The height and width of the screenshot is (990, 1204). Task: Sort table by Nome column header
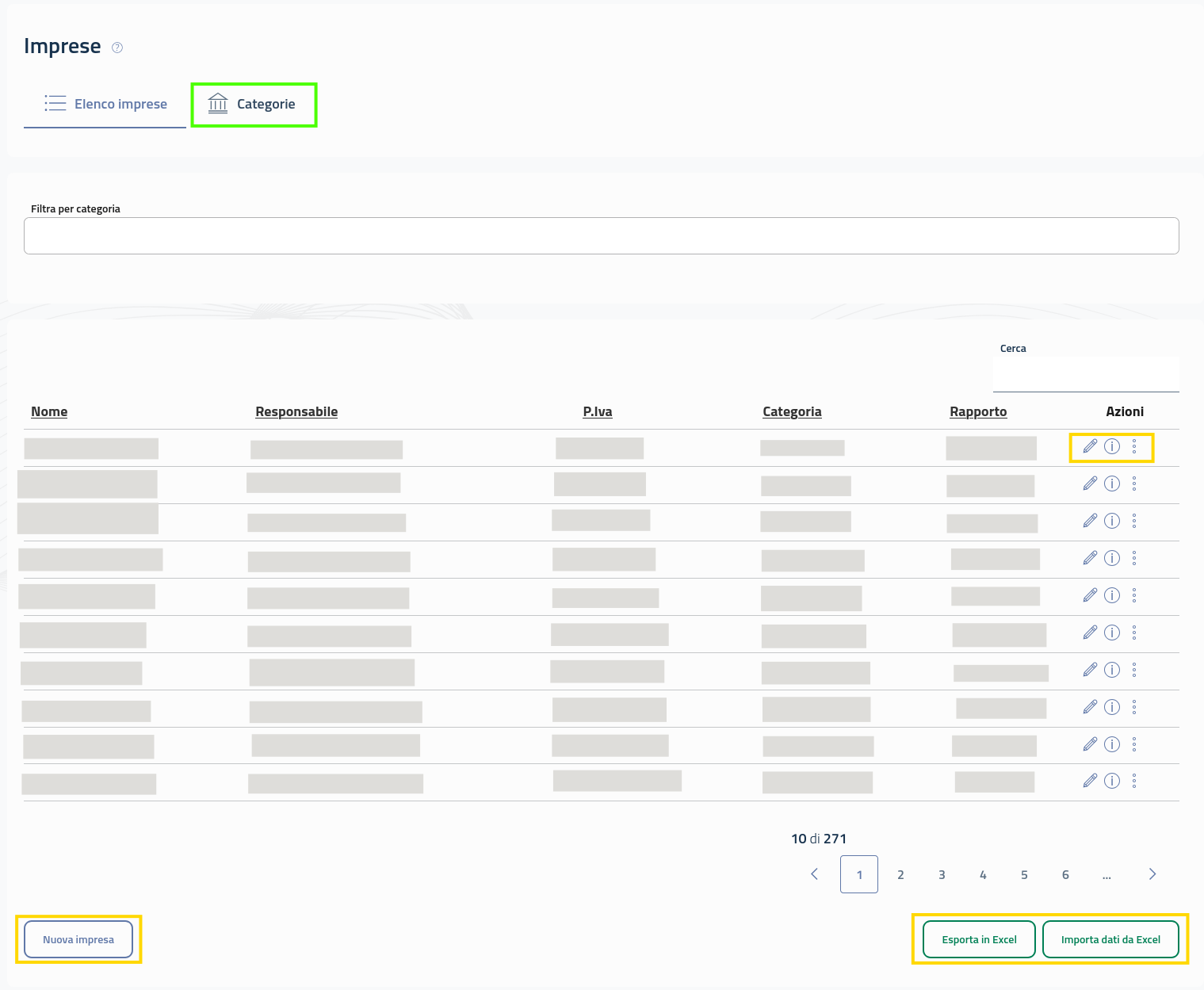[x=49, y=411]
